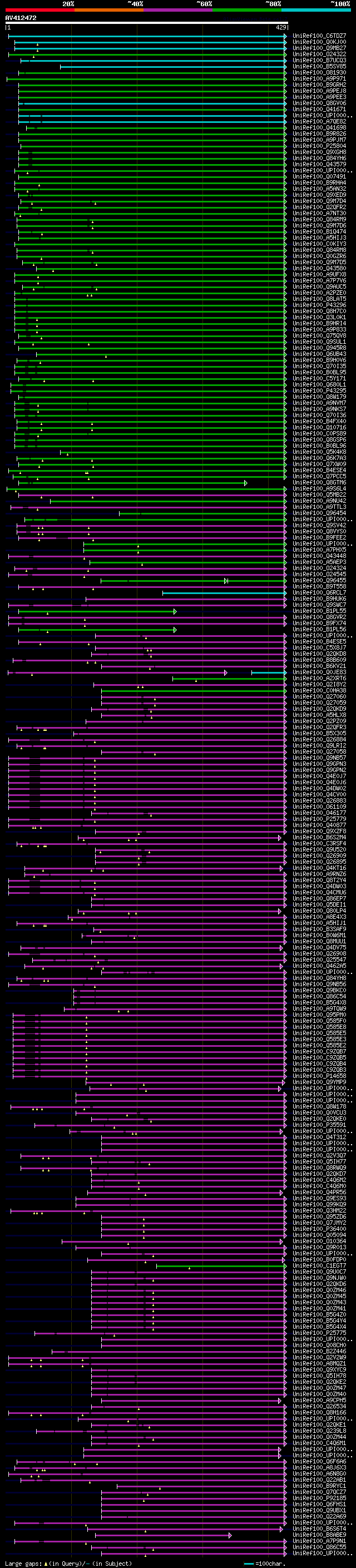The image size is (356, 1568).
Task: Open the UniRef100_Q8LAT5 hit label
Action: pos(319,299)
